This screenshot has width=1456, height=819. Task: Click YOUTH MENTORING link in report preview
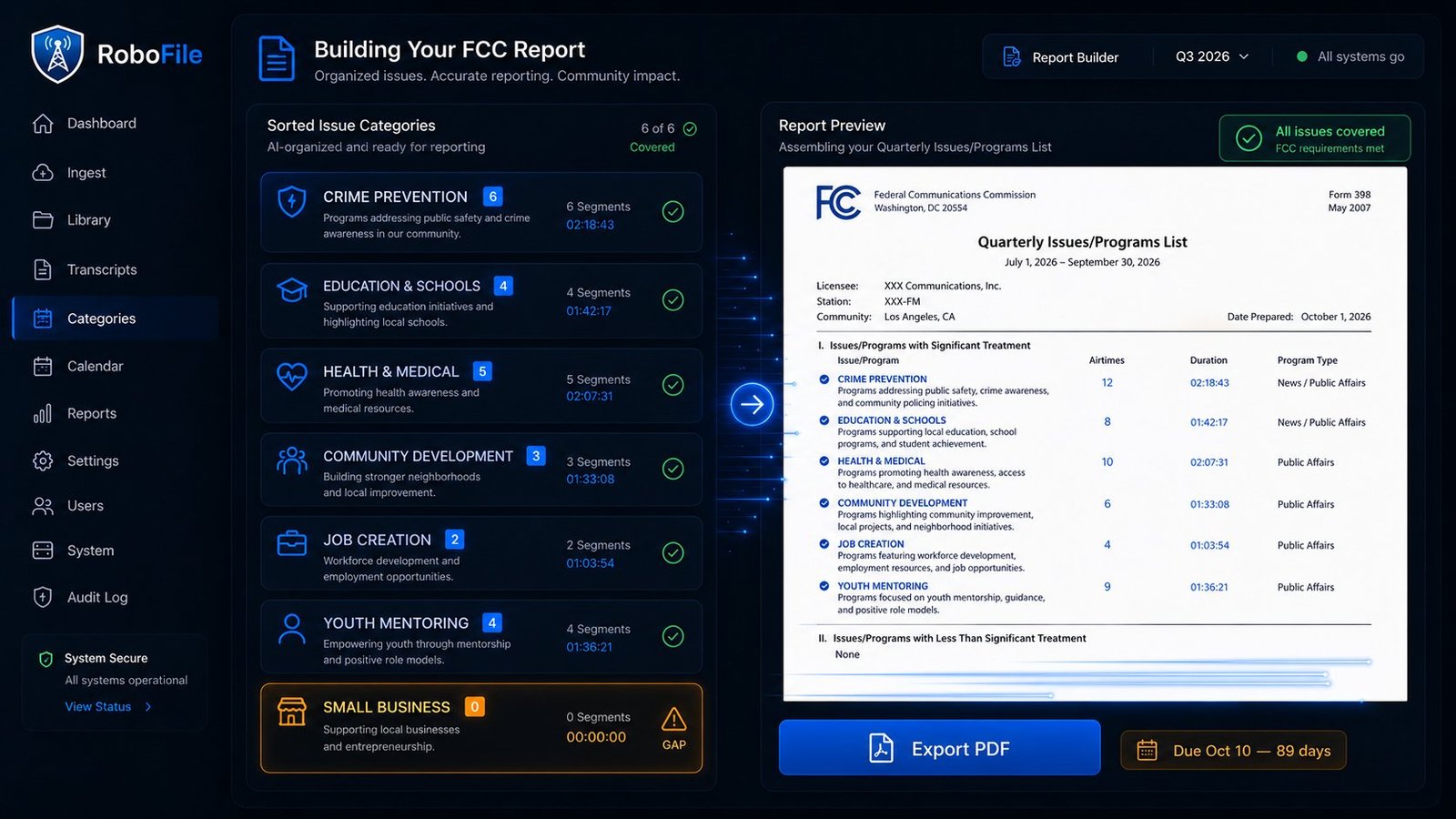coord(883,586)
